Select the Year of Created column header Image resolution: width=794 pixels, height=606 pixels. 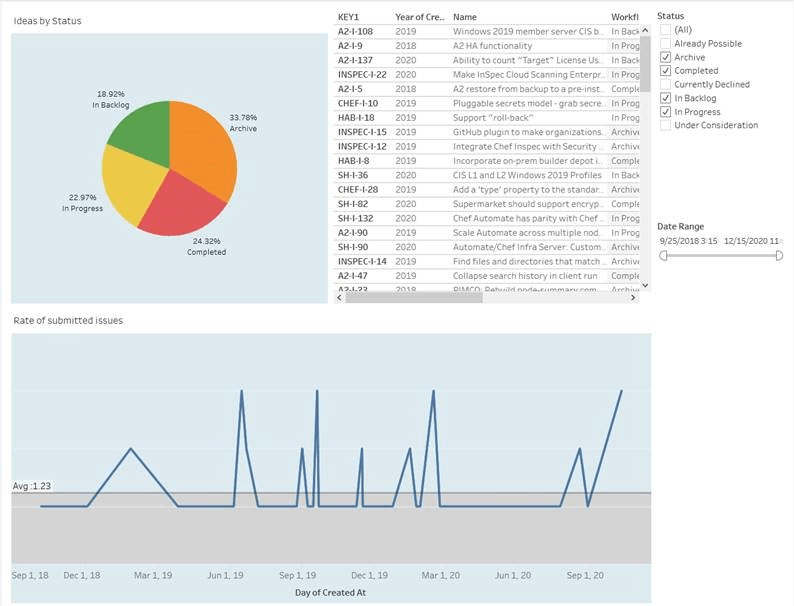point(420,17)
